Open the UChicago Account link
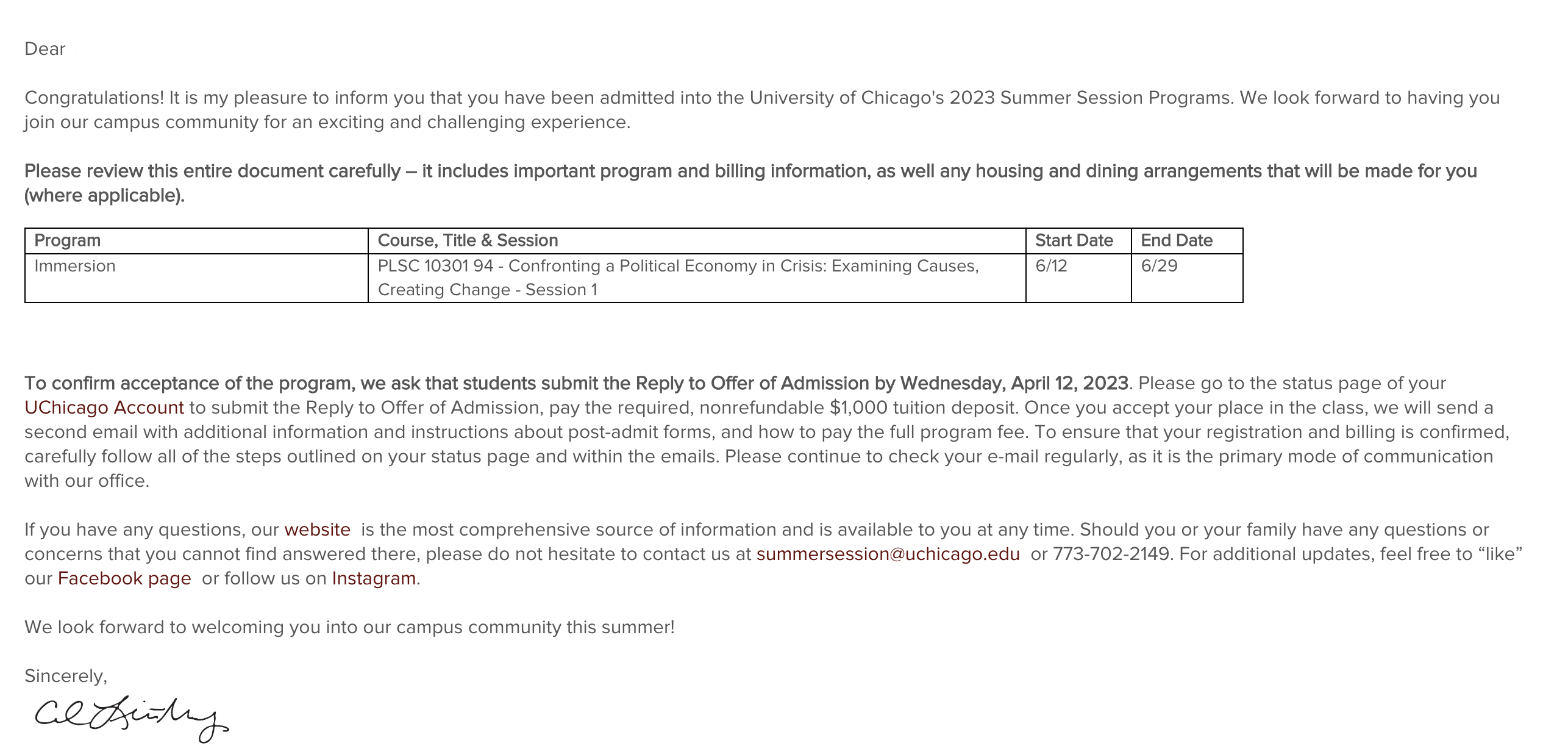The height and width of the screenshot is (754, 1568). 104,408
